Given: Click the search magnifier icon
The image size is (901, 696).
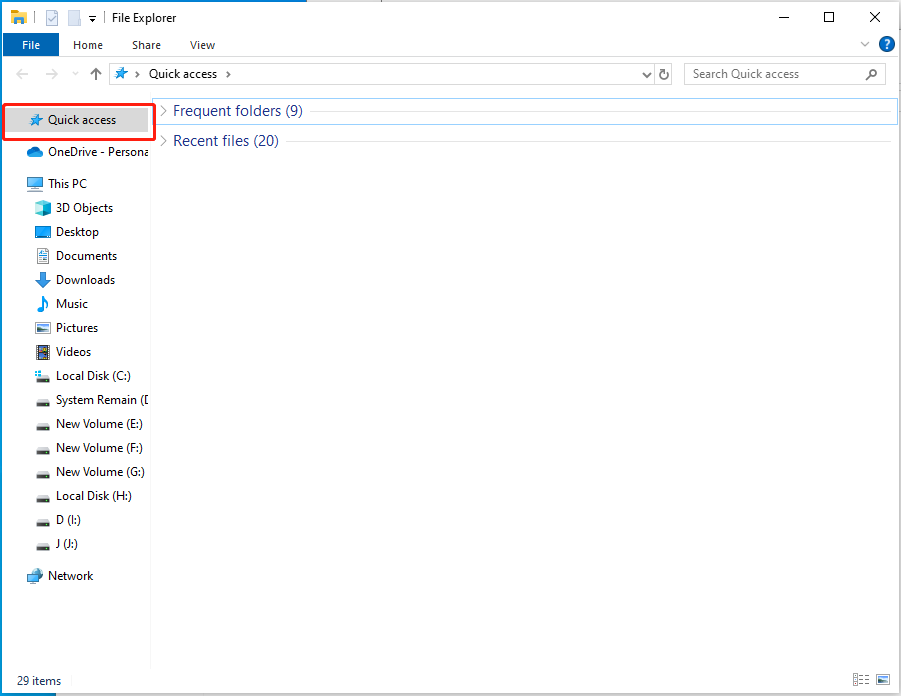Looking at the screenshot, I should point(871,74).
